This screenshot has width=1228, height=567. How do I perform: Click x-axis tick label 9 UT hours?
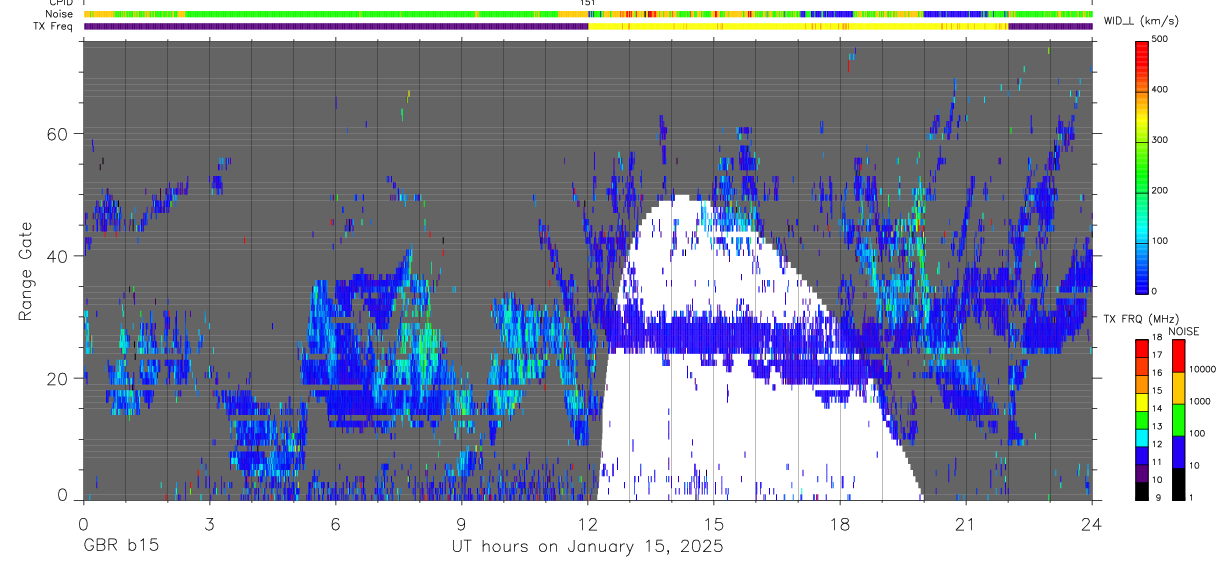[461, 524]
